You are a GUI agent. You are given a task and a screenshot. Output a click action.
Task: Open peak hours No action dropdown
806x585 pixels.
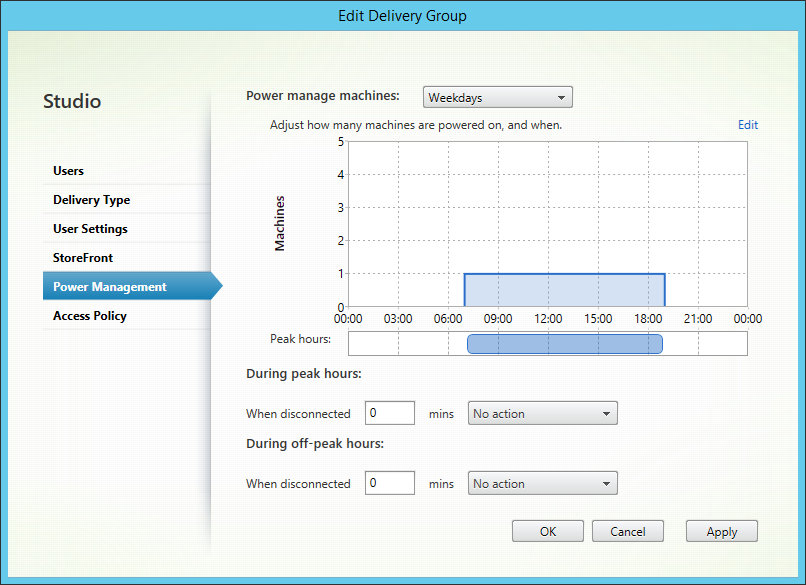[x=542, y=413]
